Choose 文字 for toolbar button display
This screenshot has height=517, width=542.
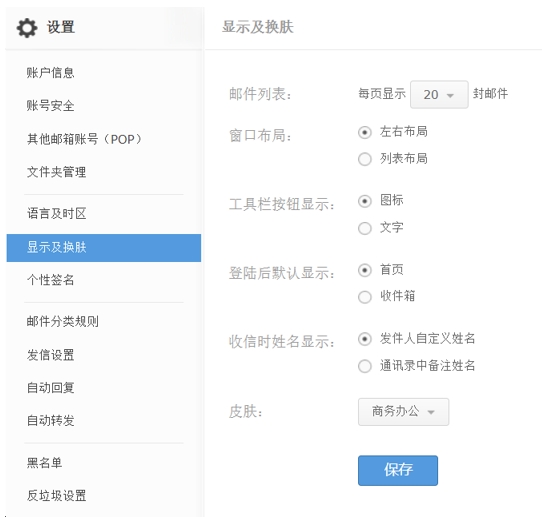[x=365, y=228]
